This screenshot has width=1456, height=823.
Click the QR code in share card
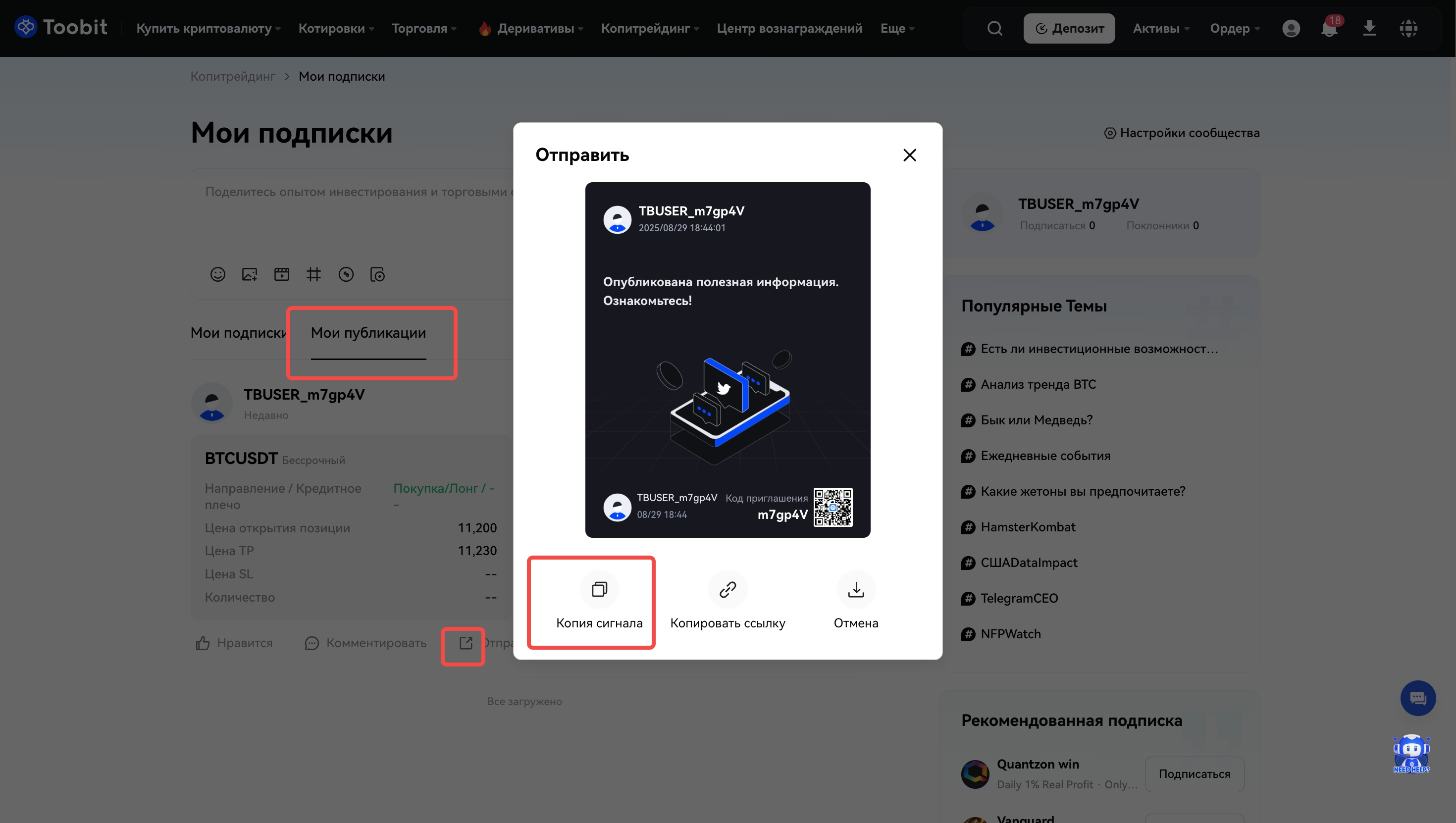[x=832, y=507]
